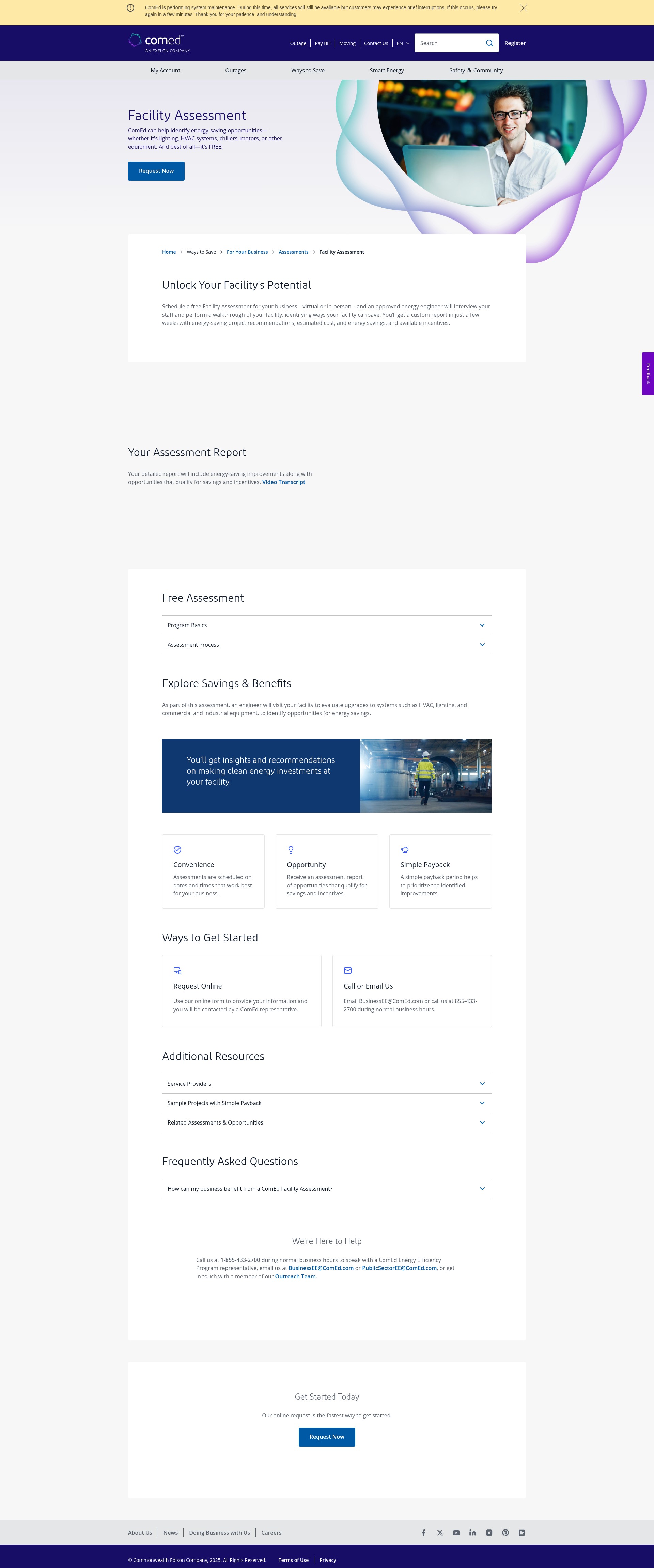Click the search magnifier icon
Image resolution: width=654 pixels, height=1568 pixels.
click(489, 43)
